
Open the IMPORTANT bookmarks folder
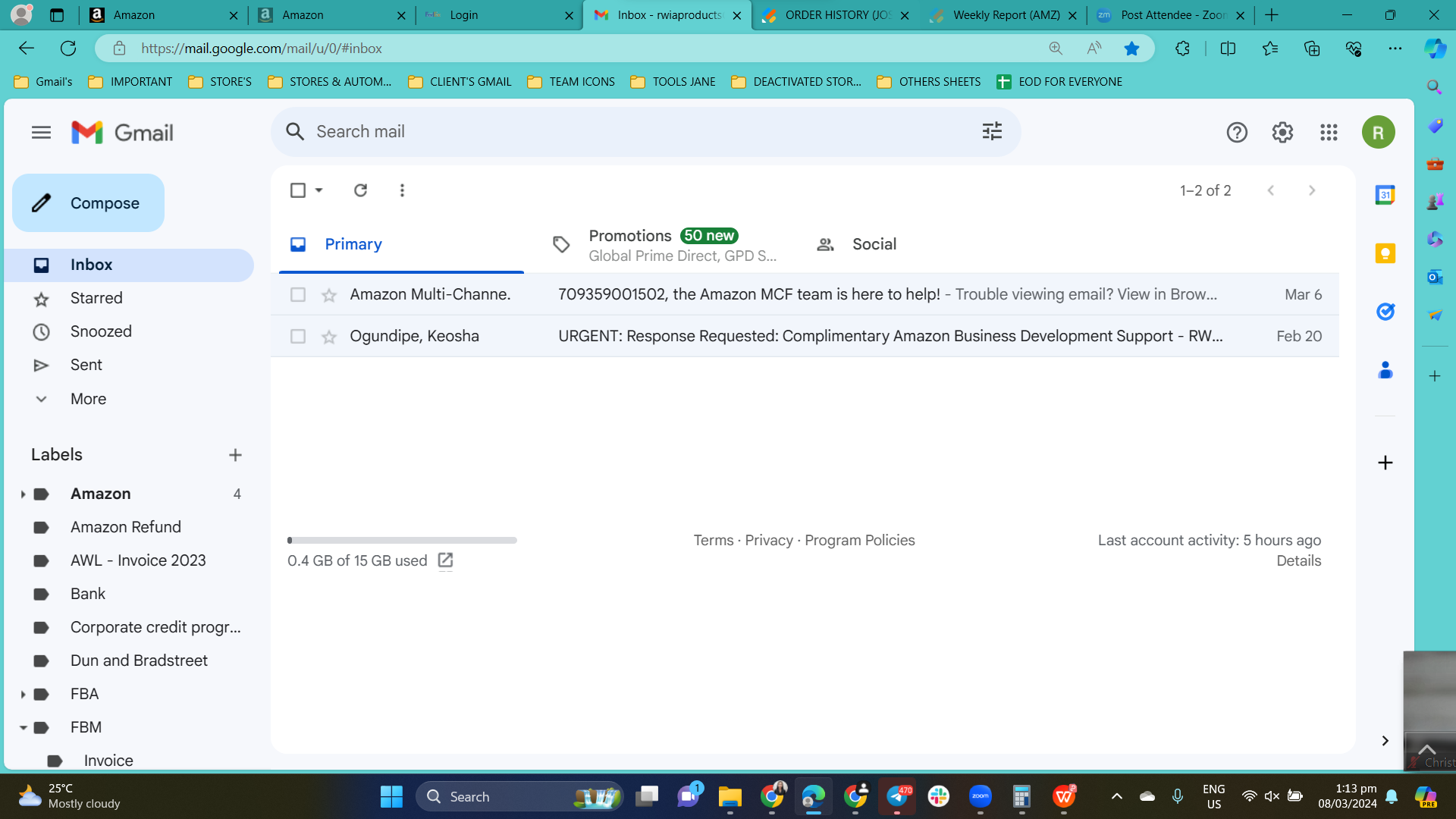(x=130, y=82)
